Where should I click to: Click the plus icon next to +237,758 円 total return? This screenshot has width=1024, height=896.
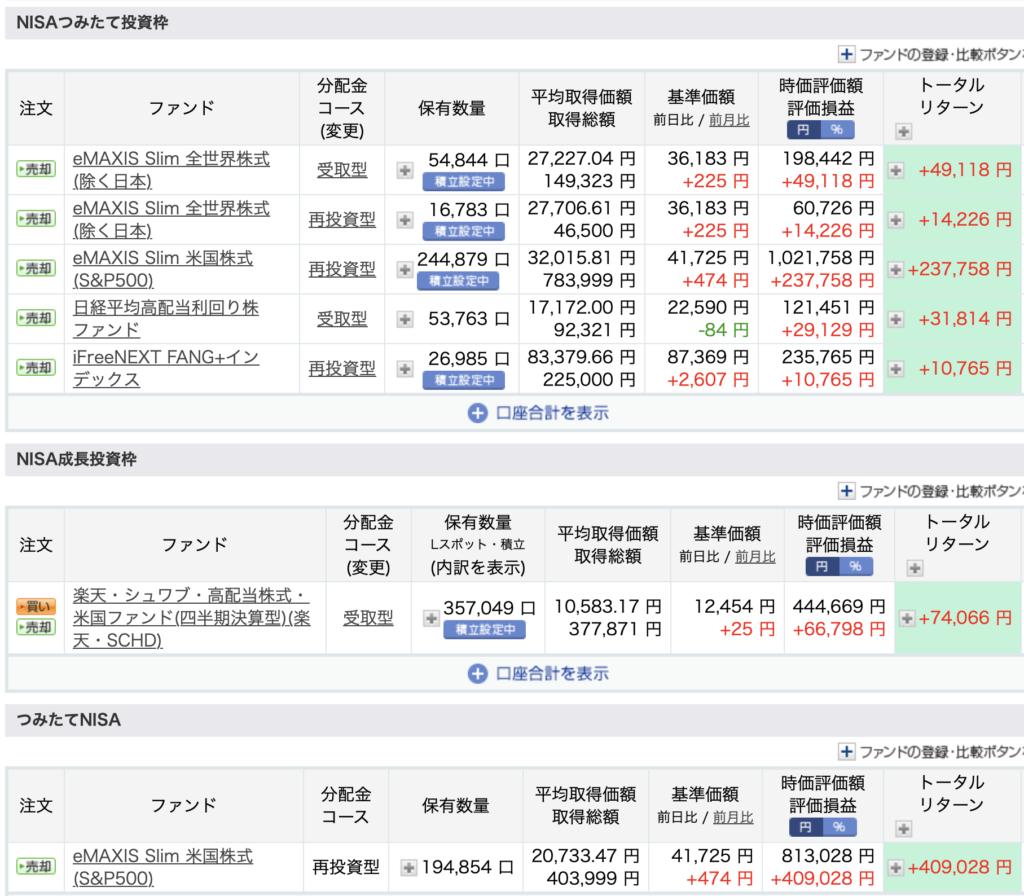896,269
